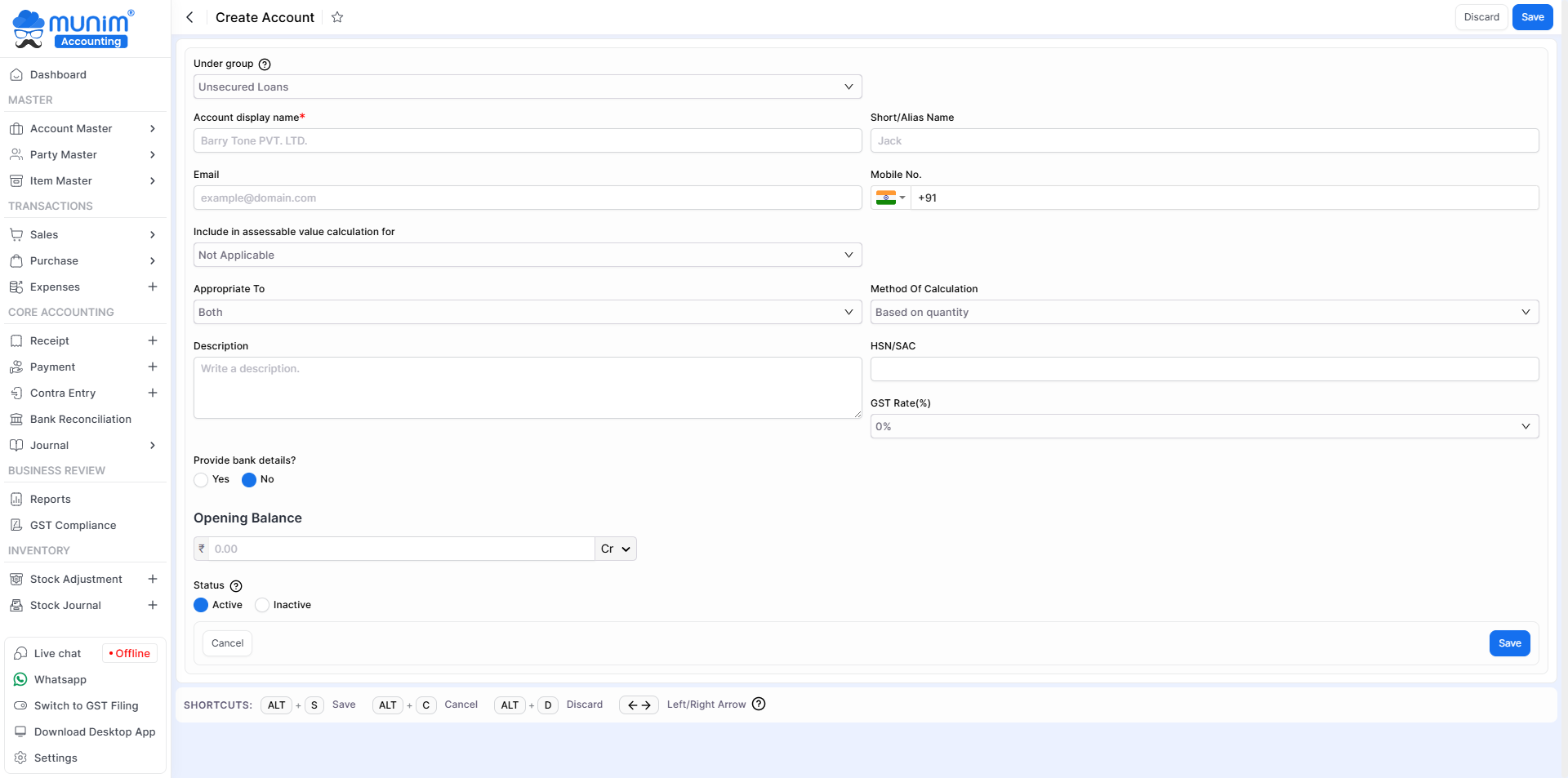Click the plus icon next to Receipt
1568x778 pixels.
point(152,340)
